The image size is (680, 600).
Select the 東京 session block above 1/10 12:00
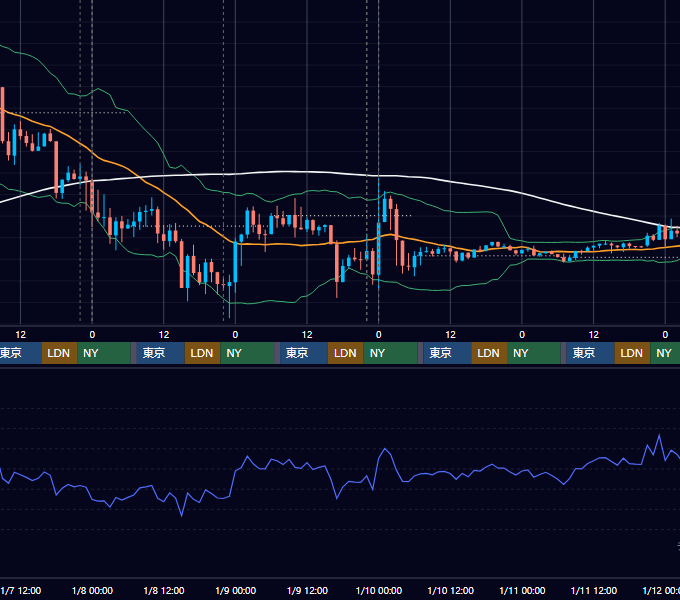(x=447, y=353)
